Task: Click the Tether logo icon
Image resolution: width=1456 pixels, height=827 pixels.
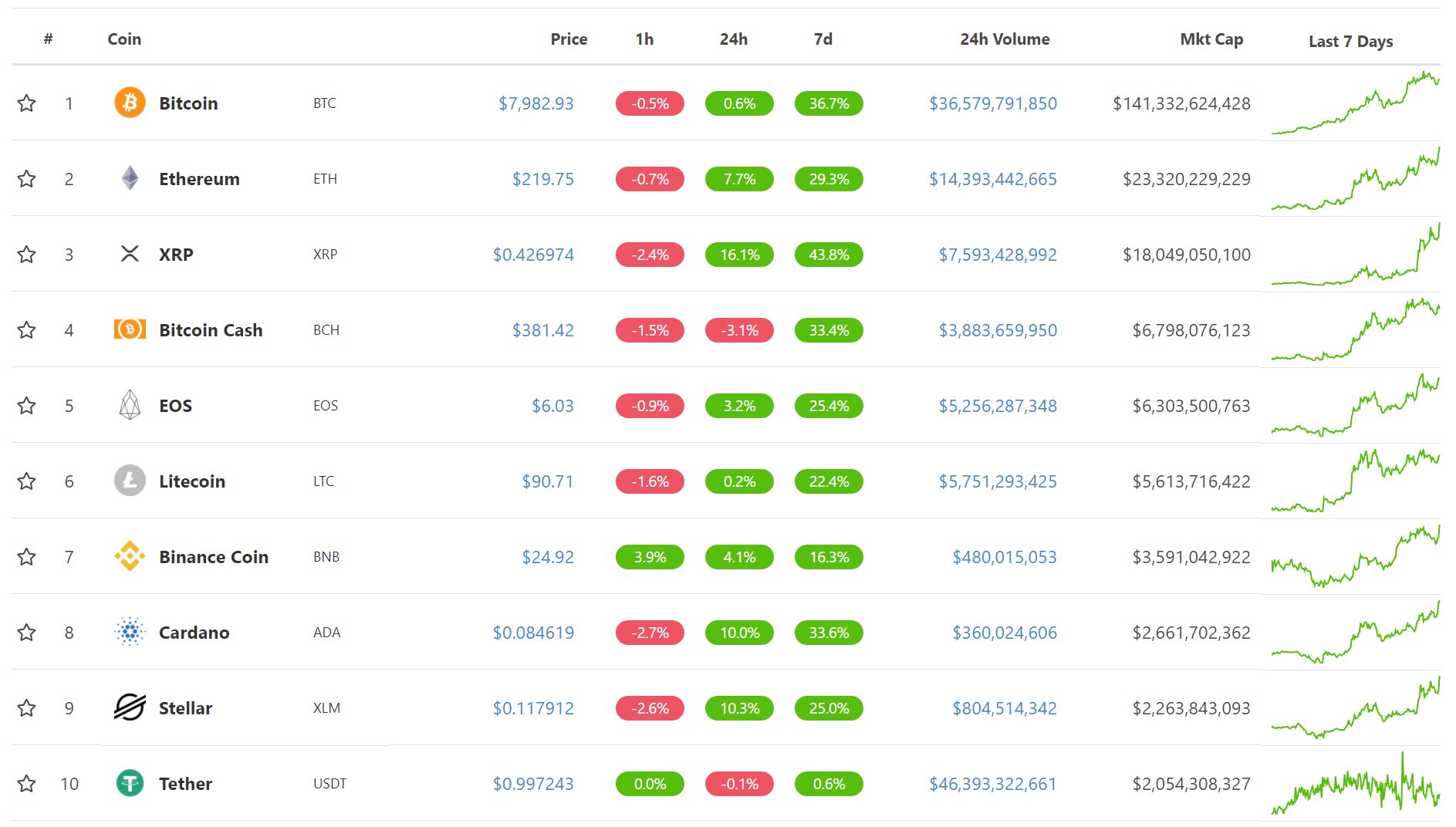Action: click(130, 783)
